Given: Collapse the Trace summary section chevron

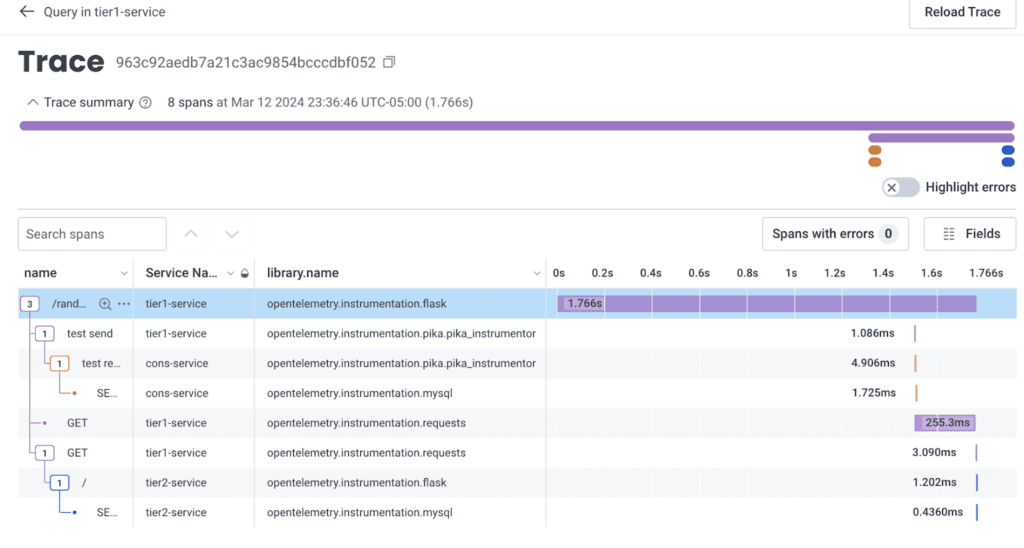Looking at the screenshot, I should [32, 103].
